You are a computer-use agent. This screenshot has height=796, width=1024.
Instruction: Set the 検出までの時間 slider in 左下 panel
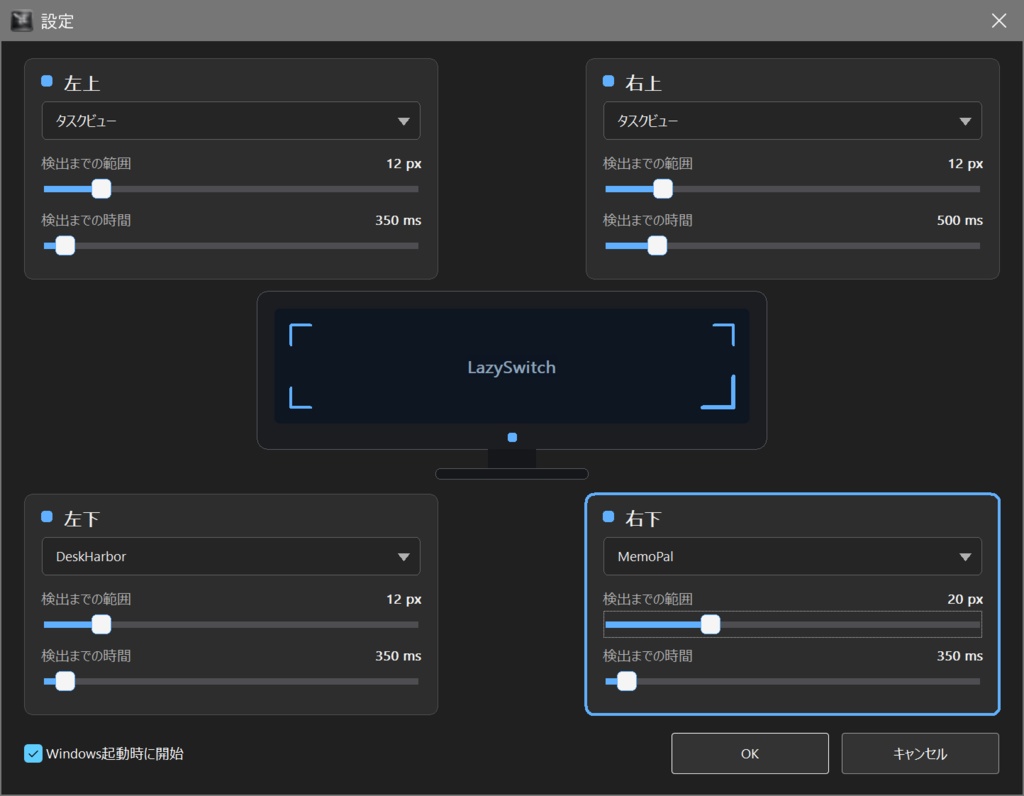[x=231, y=682]
